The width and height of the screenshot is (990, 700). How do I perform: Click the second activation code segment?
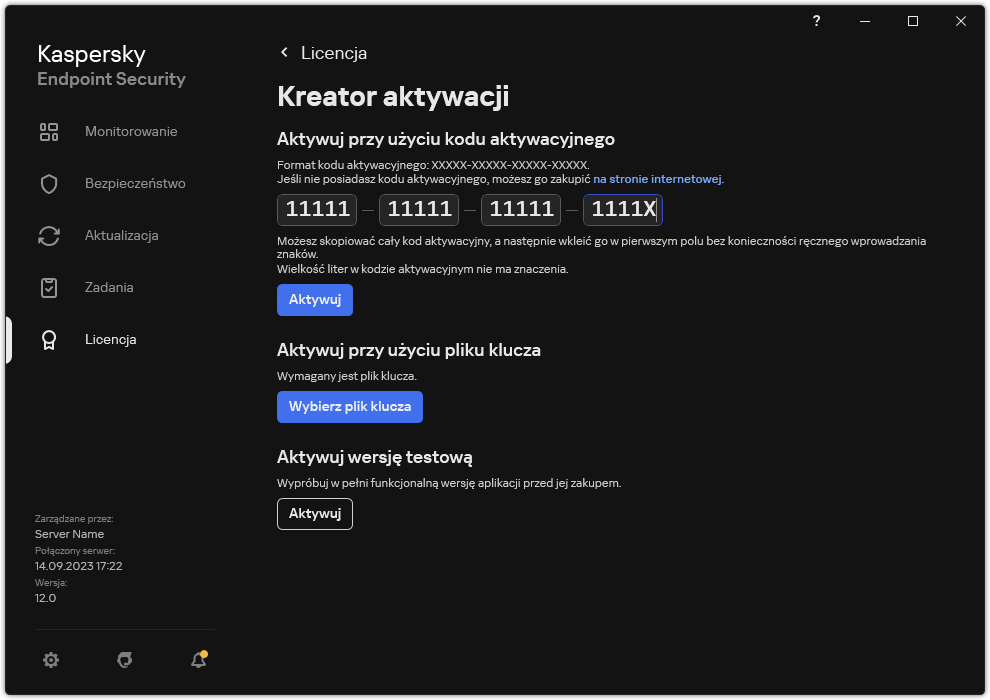pyautogui.click(x=418, y=209)
